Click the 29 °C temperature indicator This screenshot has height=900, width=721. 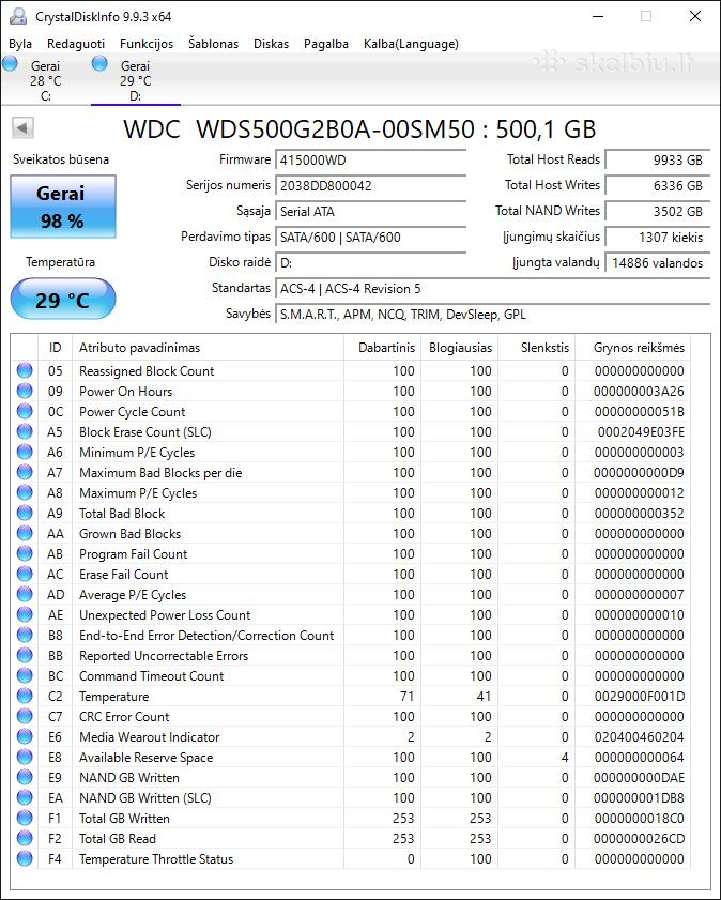[63, 299]
